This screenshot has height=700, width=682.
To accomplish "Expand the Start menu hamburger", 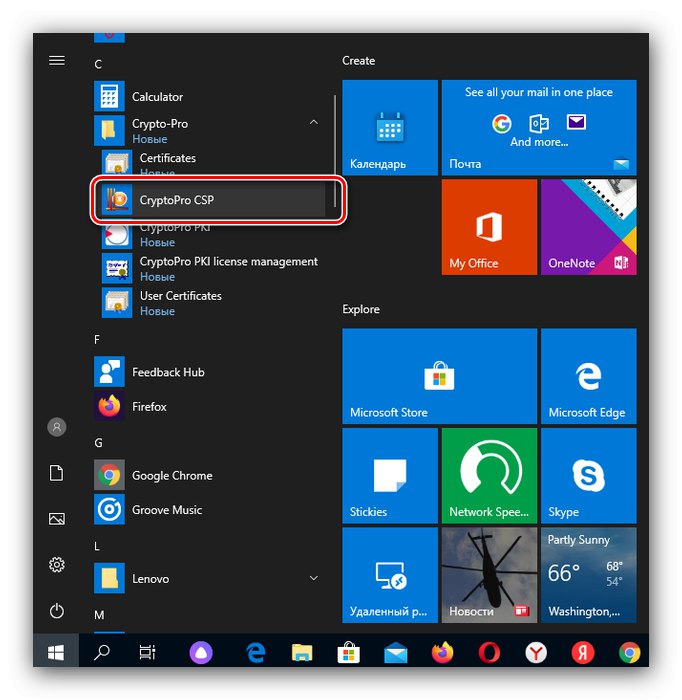I will click(57, 60).
